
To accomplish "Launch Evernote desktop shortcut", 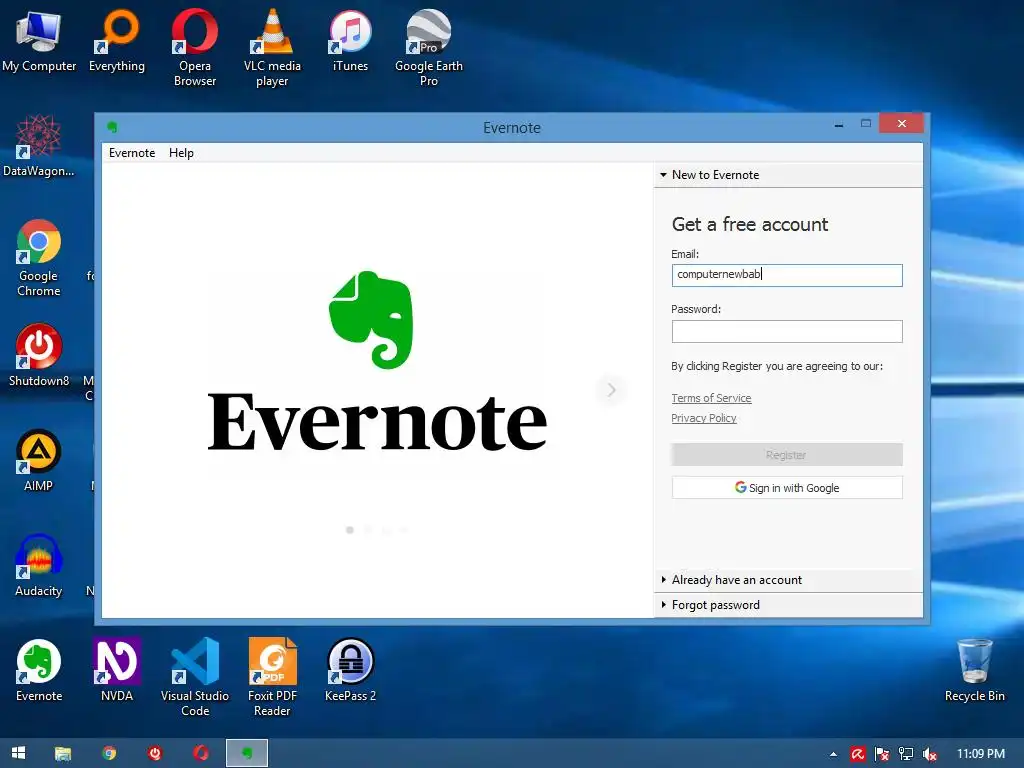I will pyautogui.click(x=39, y=670).
